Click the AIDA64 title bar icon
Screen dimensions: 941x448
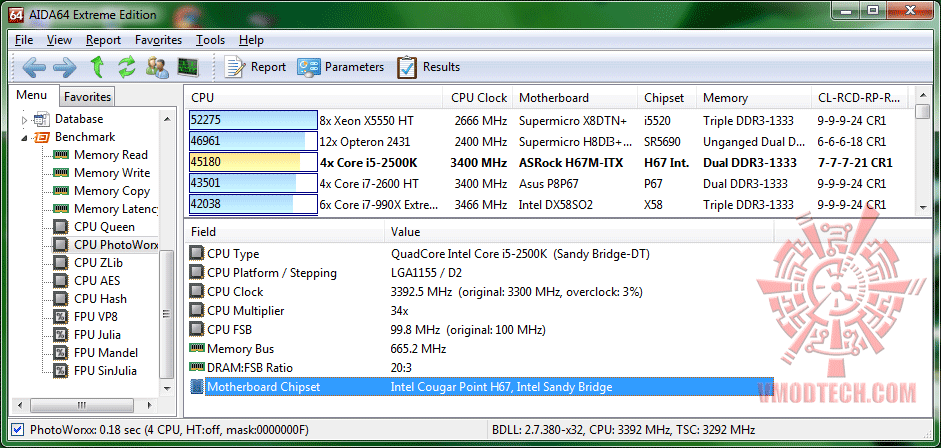pyautogui.click(x=16, y=14)
